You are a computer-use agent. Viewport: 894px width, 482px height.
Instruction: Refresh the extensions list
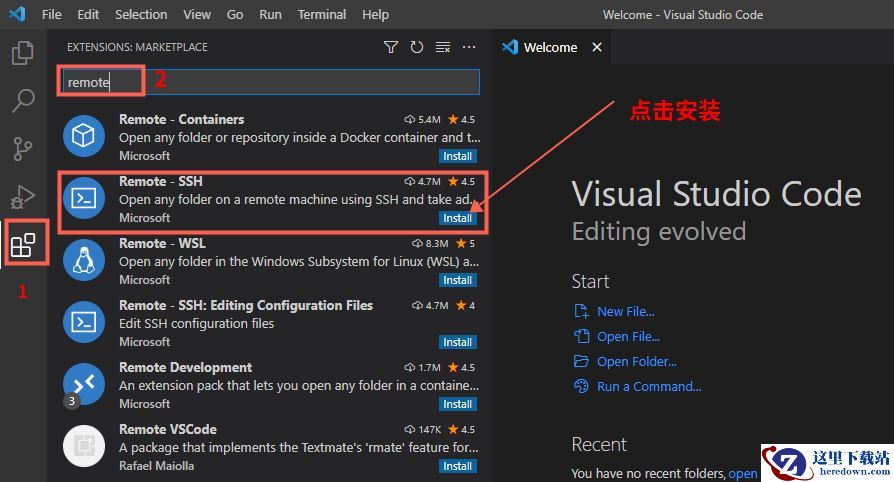point(417,47)
